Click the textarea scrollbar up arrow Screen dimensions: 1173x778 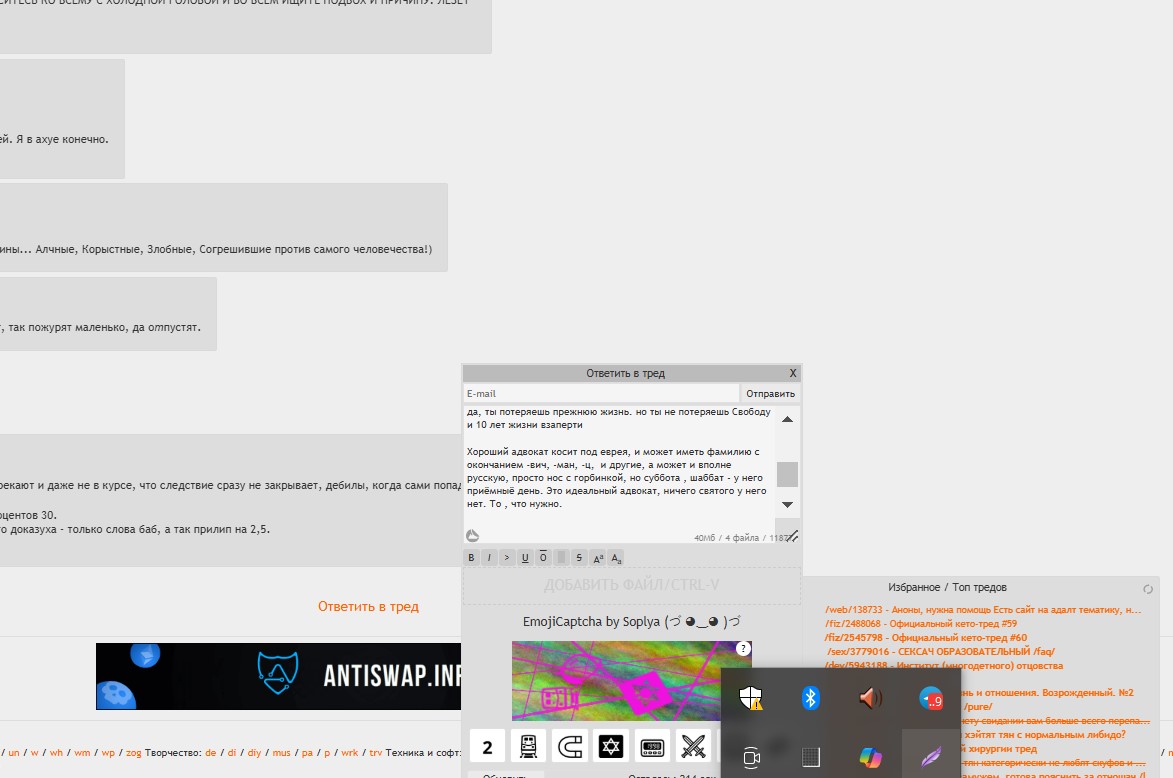tap(787, 420)
